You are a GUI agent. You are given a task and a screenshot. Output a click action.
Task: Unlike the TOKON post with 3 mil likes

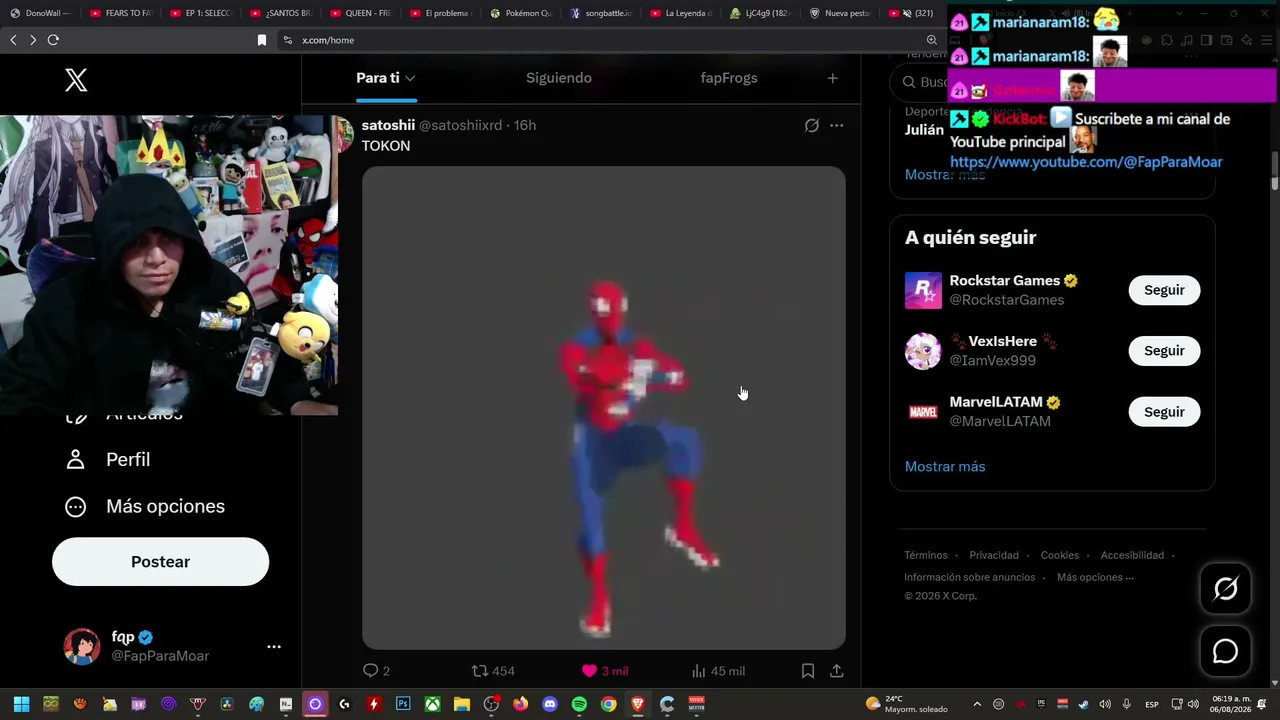605,671
